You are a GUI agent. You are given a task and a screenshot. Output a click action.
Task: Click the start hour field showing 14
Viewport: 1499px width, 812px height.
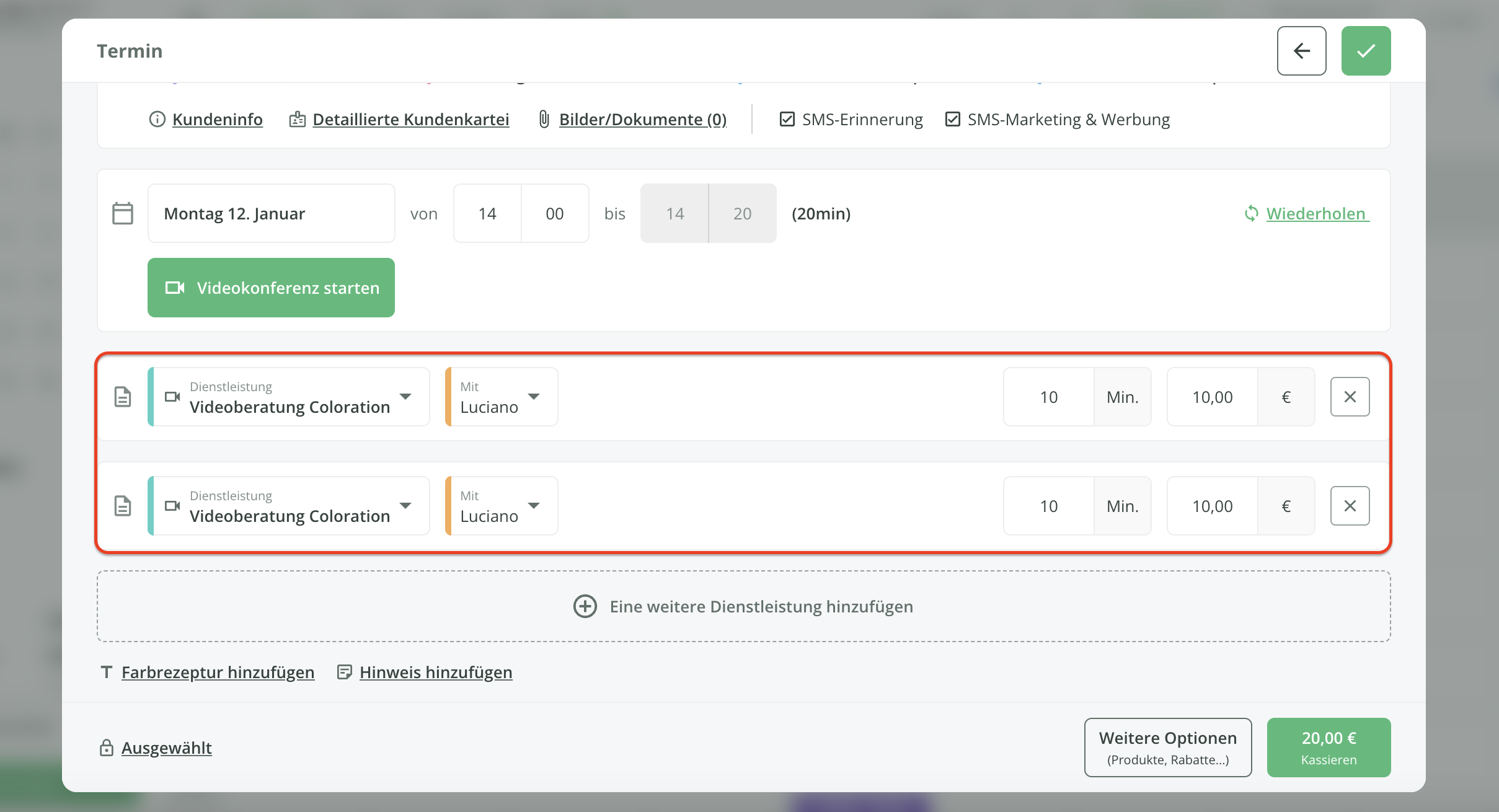[x=487, y=213]
